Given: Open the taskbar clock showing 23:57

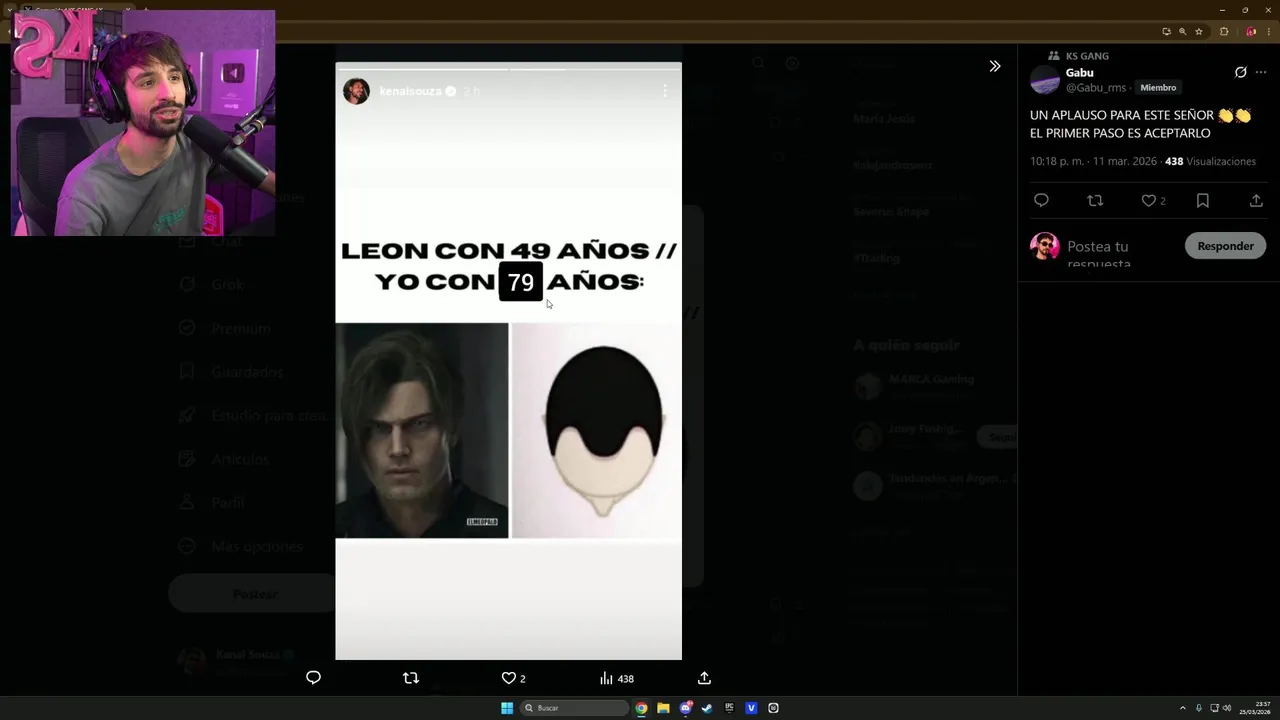Looking at the screenshot, I should (1255, 708).
